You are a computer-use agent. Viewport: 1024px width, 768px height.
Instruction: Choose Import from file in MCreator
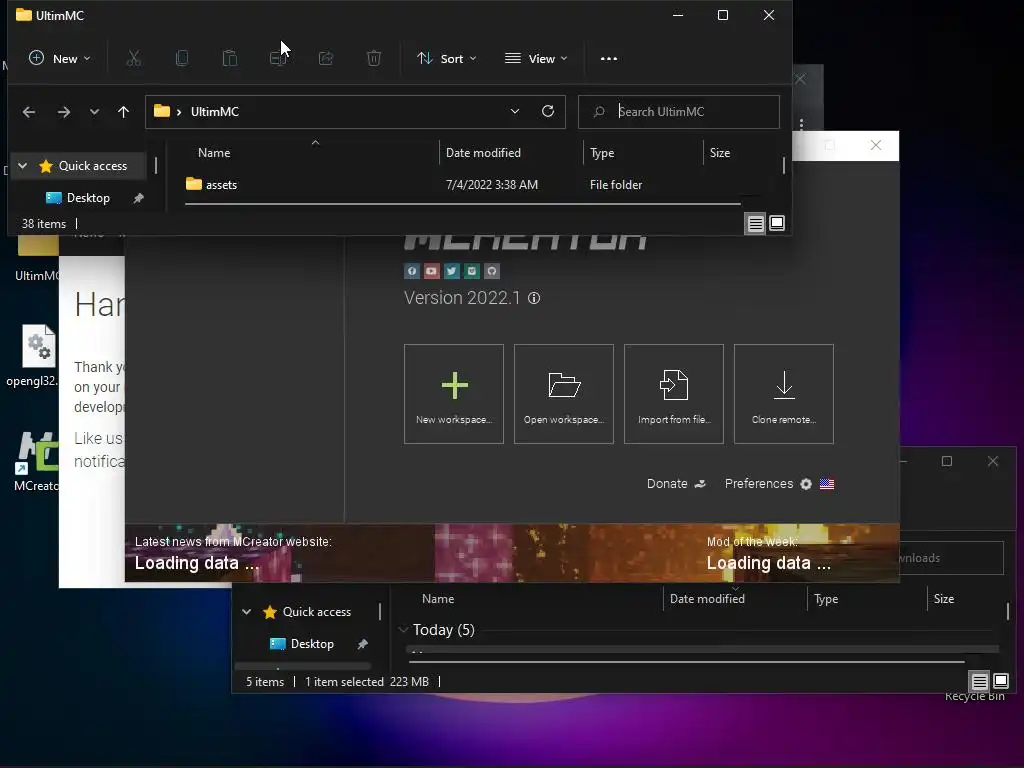673,394
